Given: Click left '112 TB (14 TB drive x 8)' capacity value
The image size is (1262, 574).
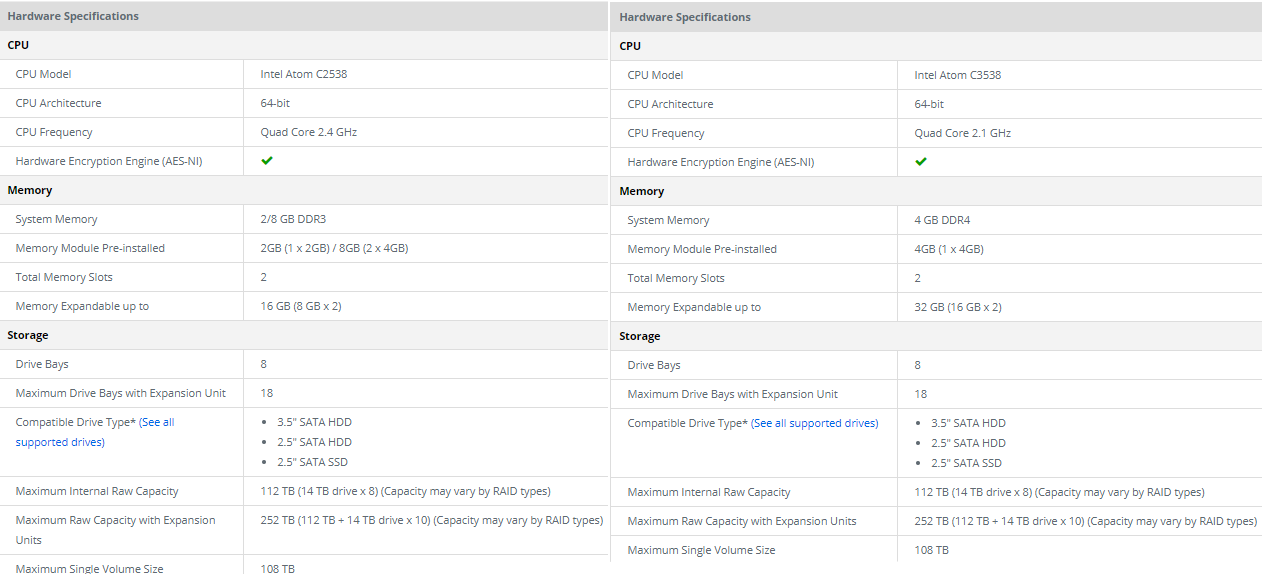Looking at the screenshot, I should 406,491.
